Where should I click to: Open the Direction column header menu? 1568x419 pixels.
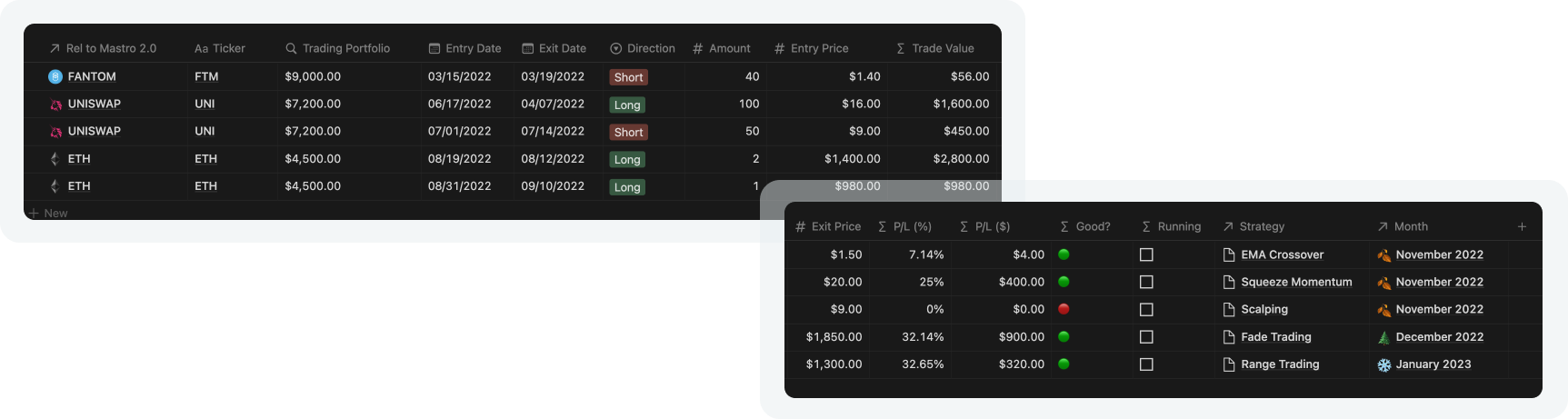pyautogui.click(x=643, y=48)
